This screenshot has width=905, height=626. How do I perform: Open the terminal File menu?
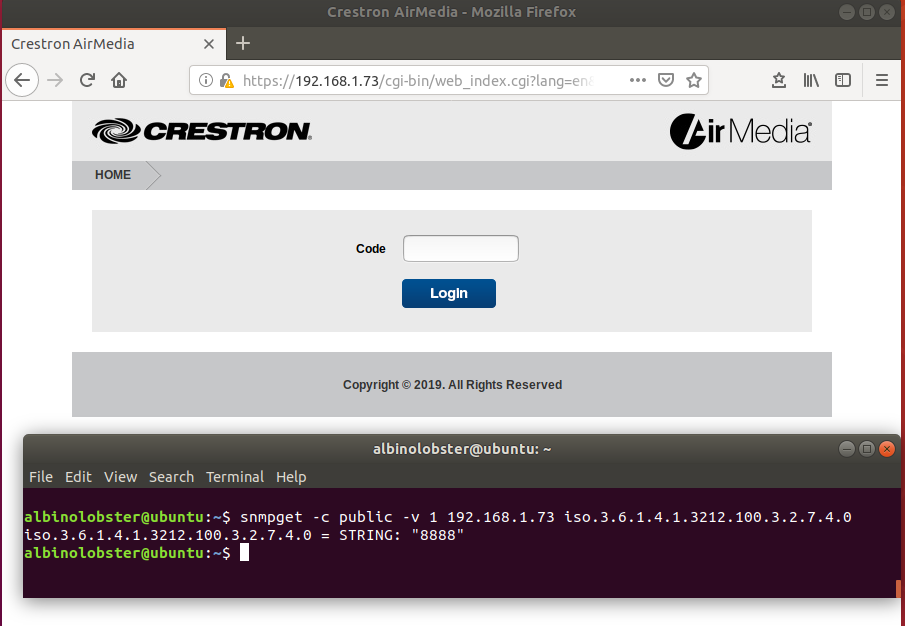40,477
